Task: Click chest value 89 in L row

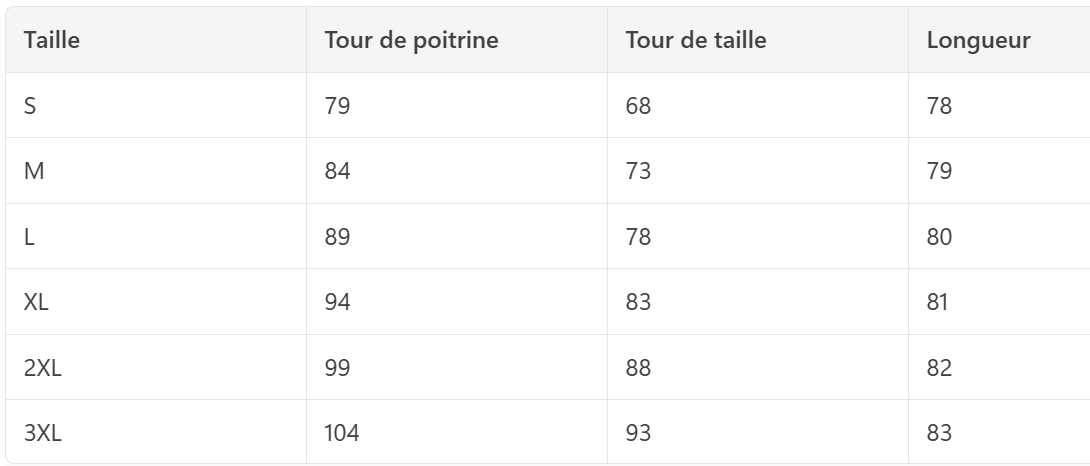Action: (x=337, y=236)
